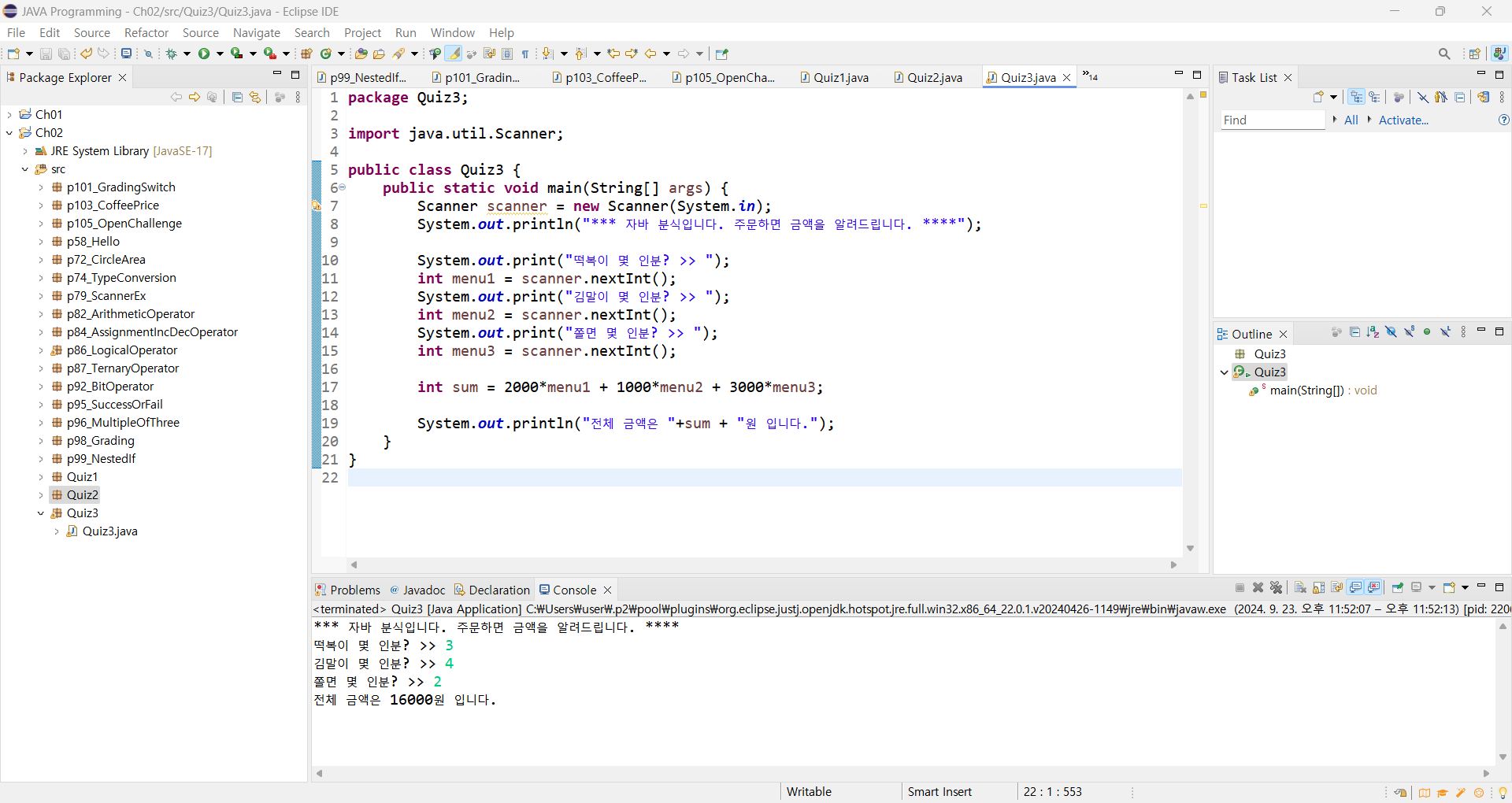Image resolution: width=1512 pixels, height=803 pixels.
Task: Click the Back to previous location arrow
Action: point(650,54)
